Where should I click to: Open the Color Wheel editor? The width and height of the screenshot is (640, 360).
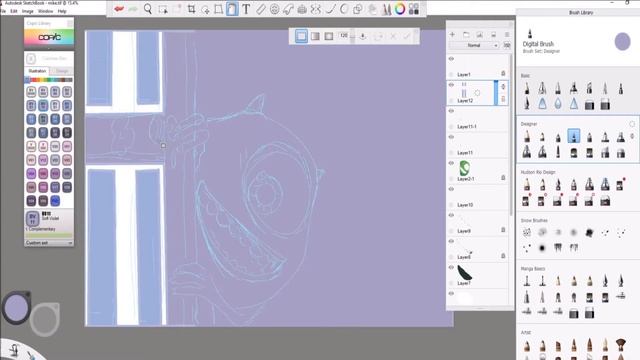pyautogui.click(x=400, y=9)
